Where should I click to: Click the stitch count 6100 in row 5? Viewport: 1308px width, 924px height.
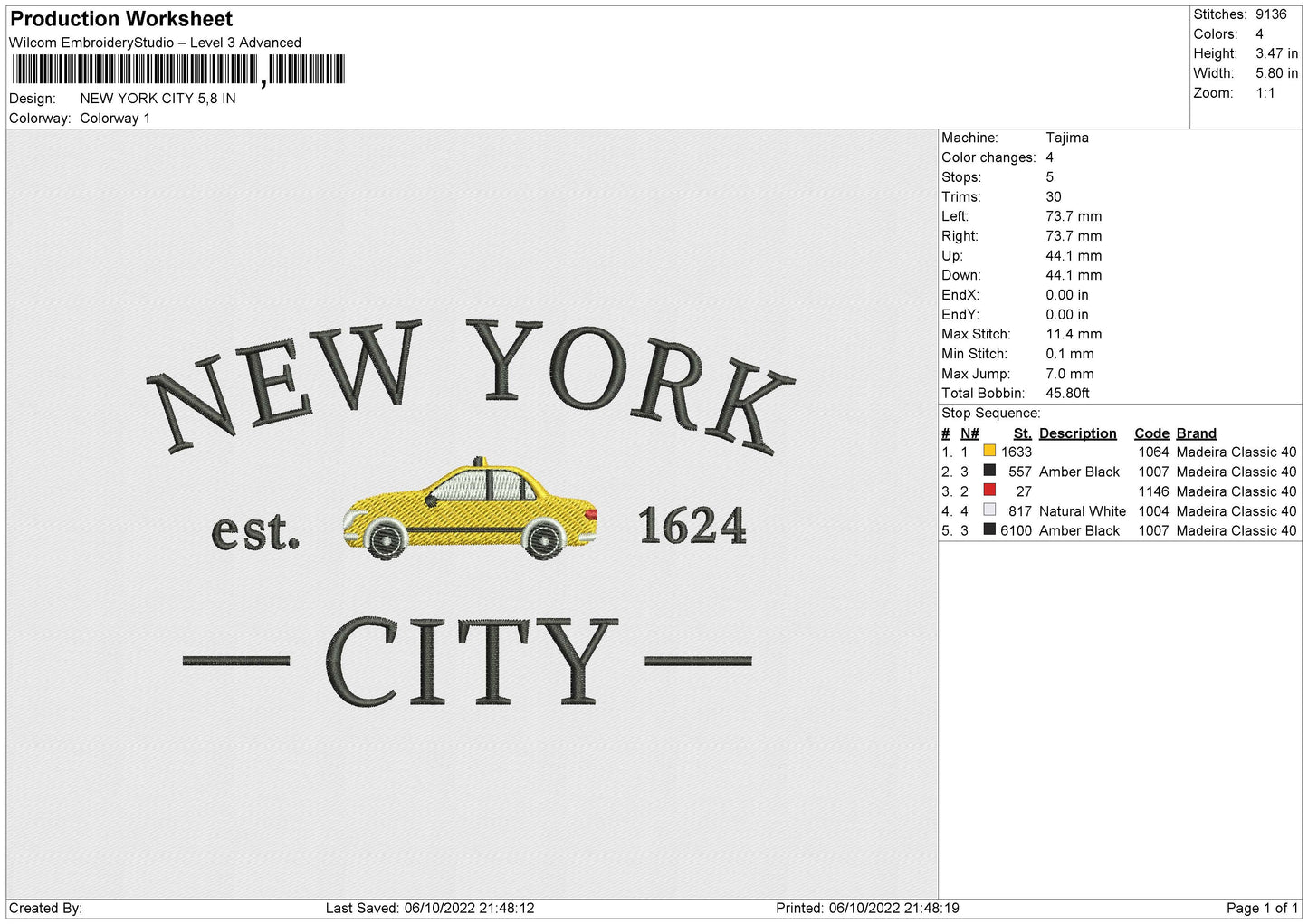pyautogui.click(x=1017, y=531)
